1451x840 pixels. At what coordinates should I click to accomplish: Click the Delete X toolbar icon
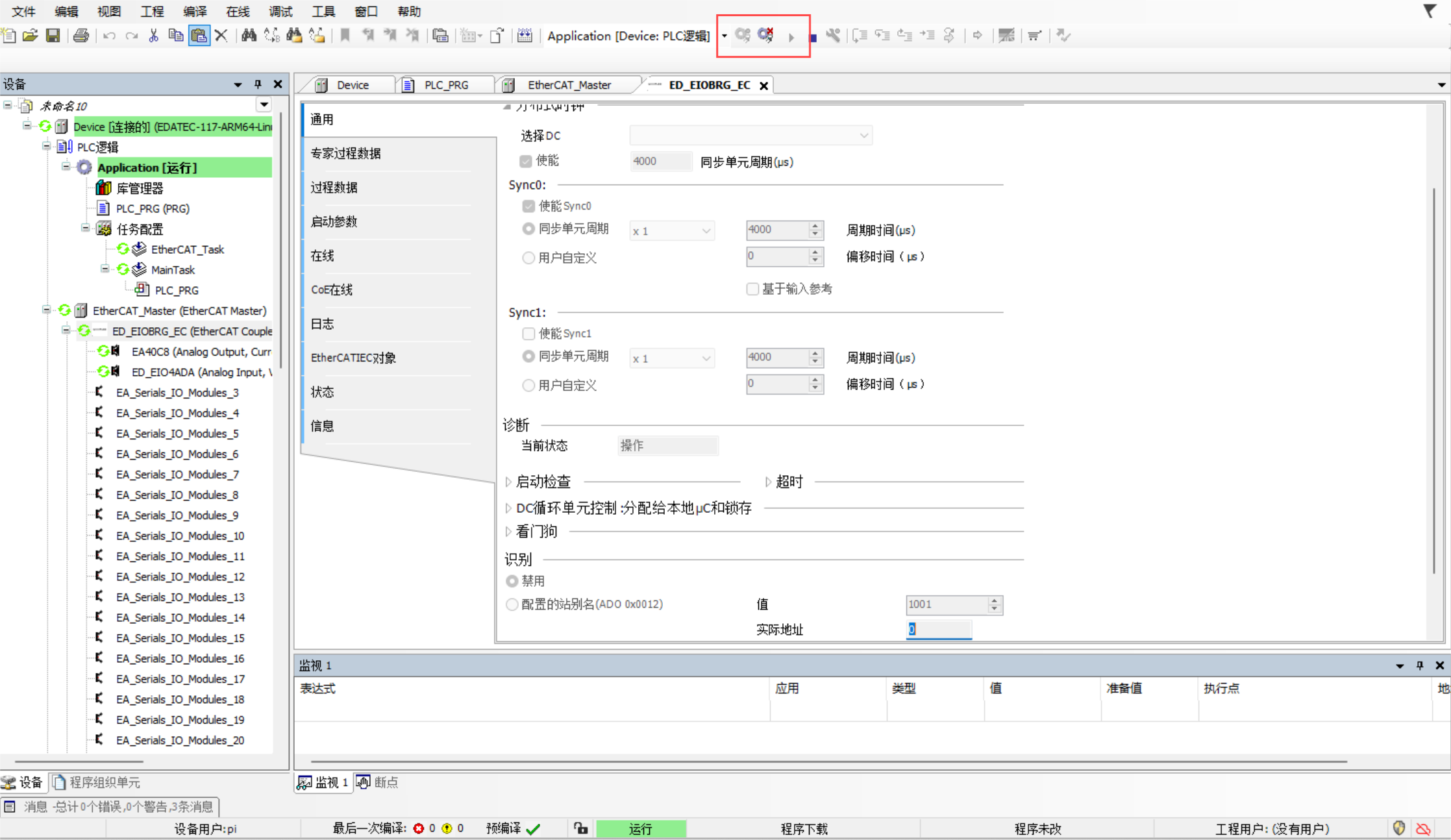[221, 36]
